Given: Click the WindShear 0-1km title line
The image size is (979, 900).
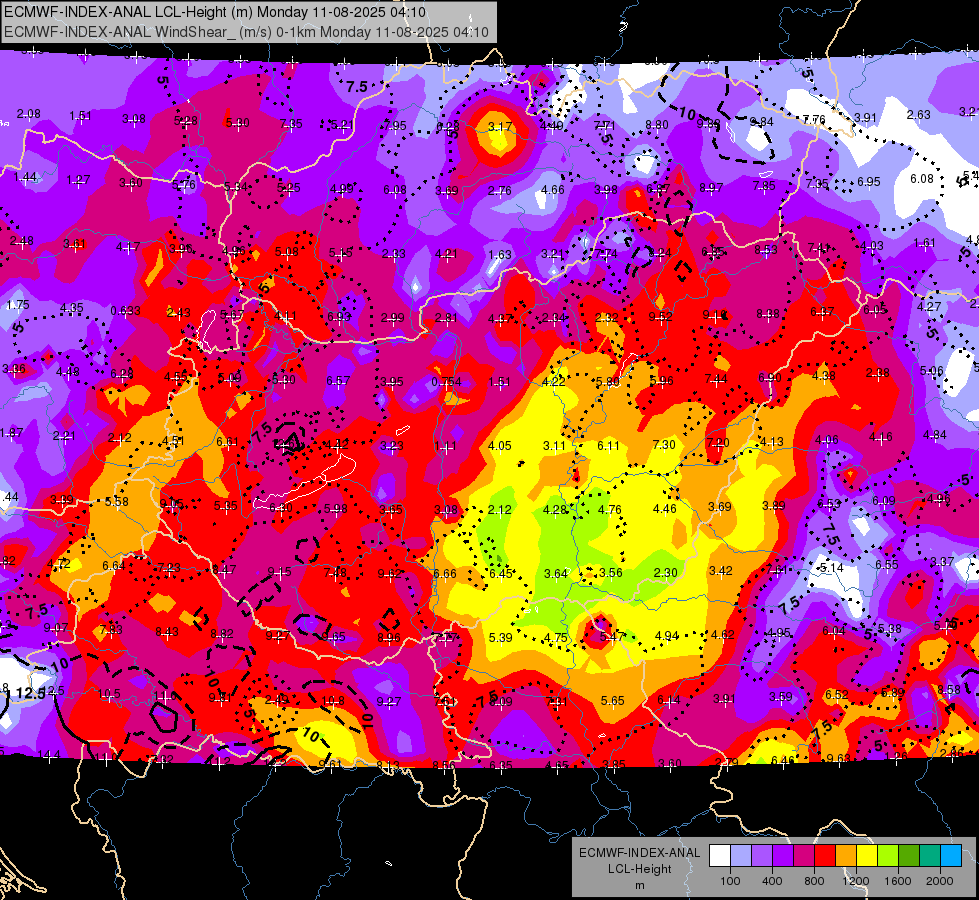Looking at the screenshot, I should coord(246,32).
